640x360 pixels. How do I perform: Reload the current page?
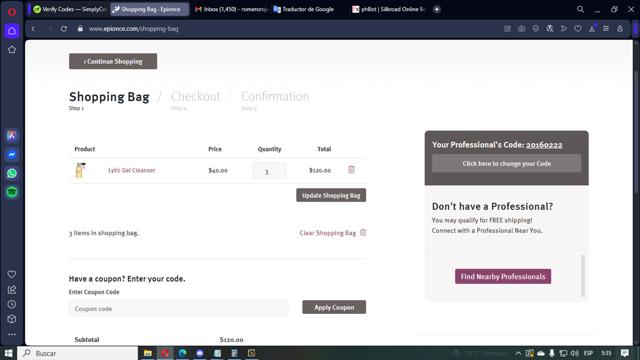[64, 29]
